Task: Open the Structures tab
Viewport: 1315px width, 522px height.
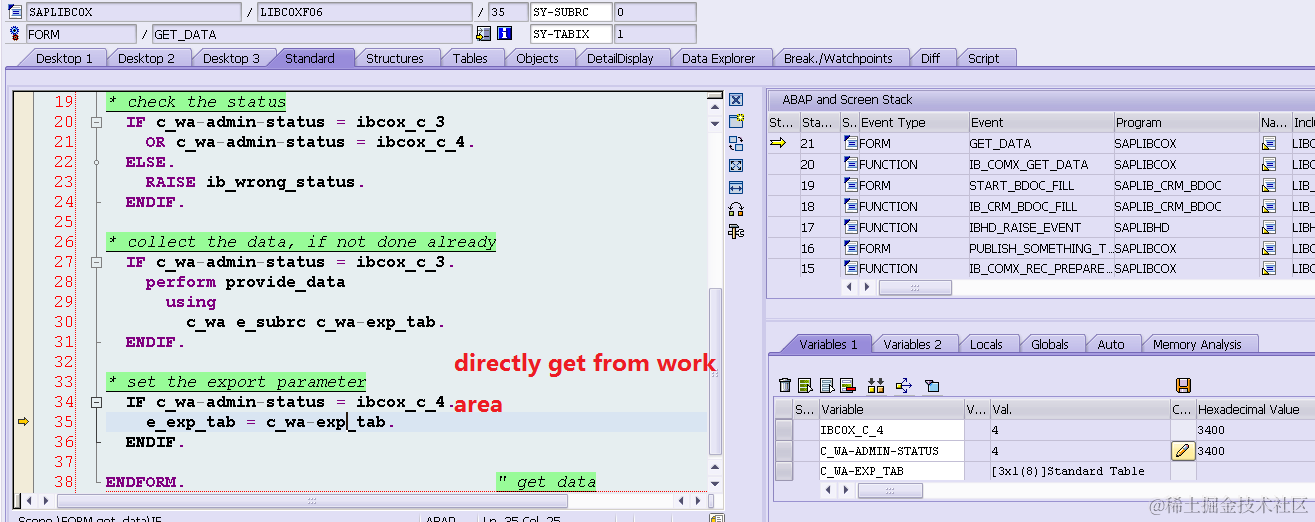Action: click(394, 58)
